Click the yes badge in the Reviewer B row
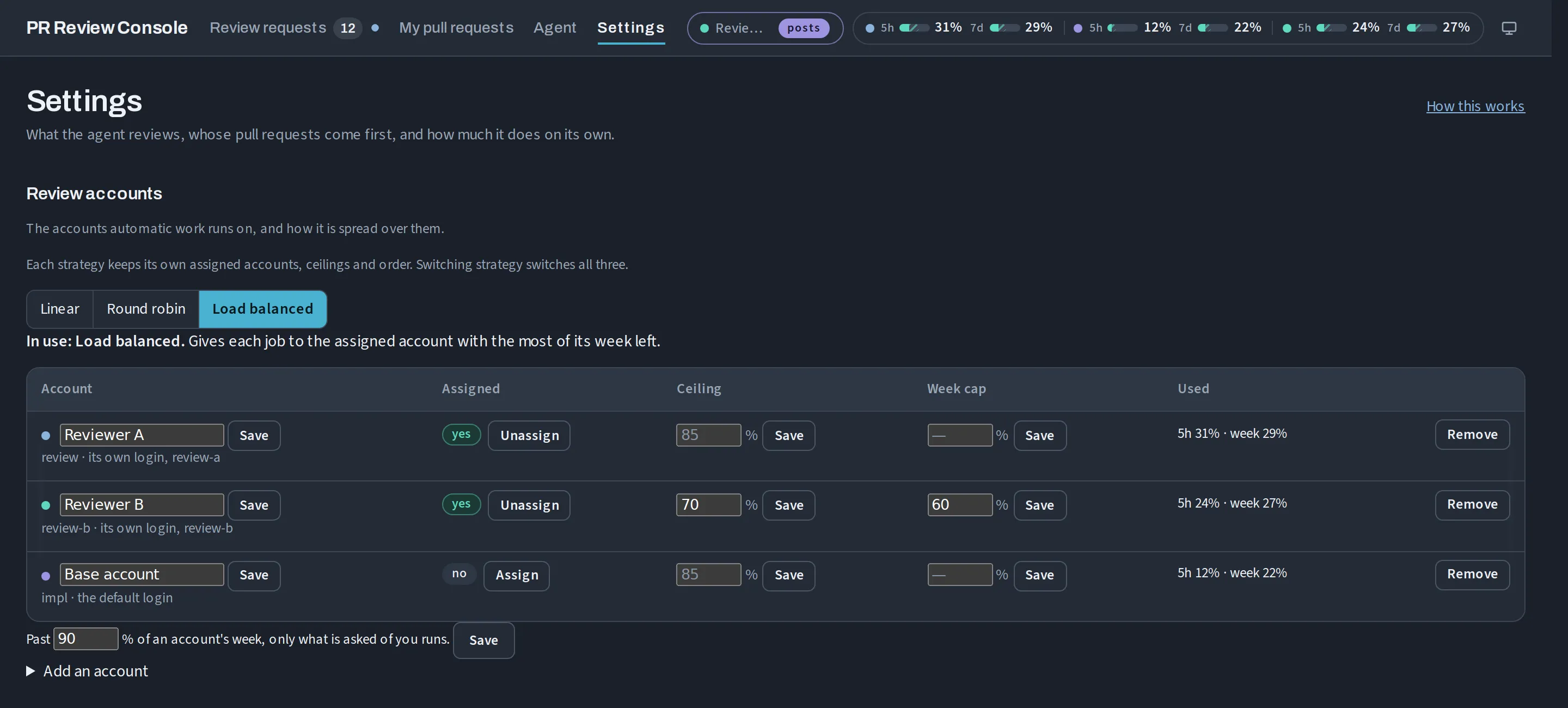The height and width of the screenshot is (708, 1568). click(x=461, y=504)
